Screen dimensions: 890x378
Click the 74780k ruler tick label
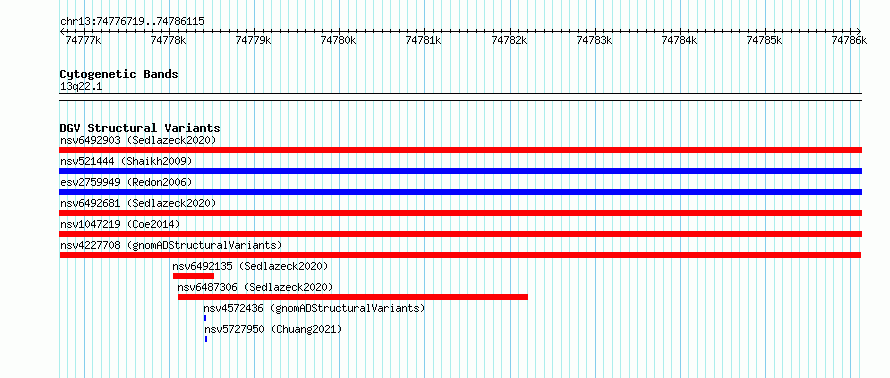(x=339, y=40)
